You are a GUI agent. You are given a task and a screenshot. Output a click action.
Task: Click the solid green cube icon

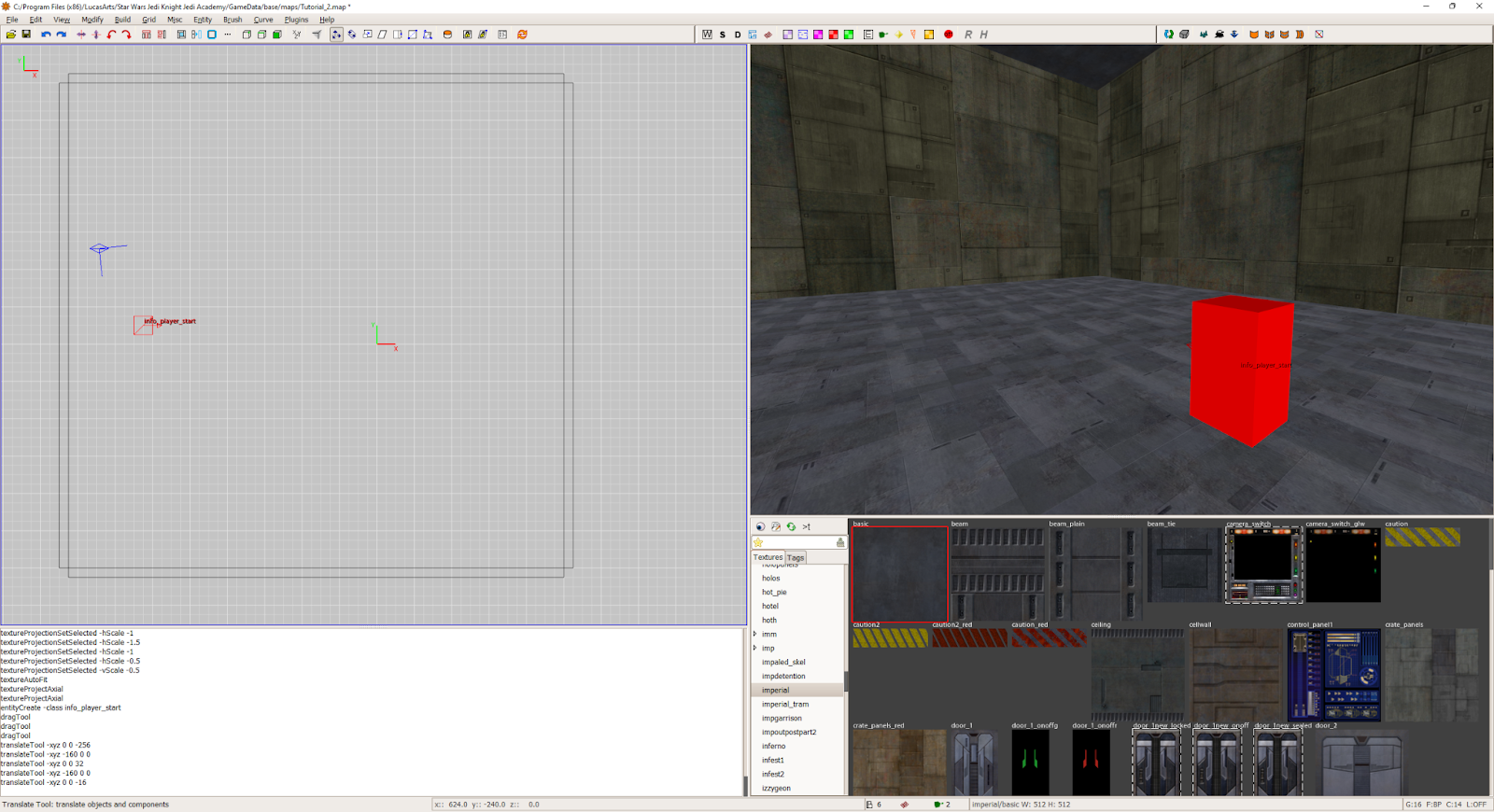click(277, 35)
